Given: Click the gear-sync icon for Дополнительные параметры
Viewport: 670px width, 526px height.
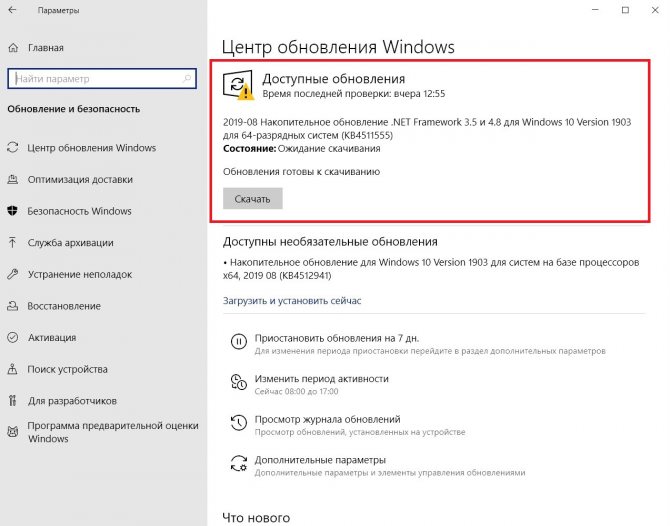Looking at the screenshot, I should (238, 463).
